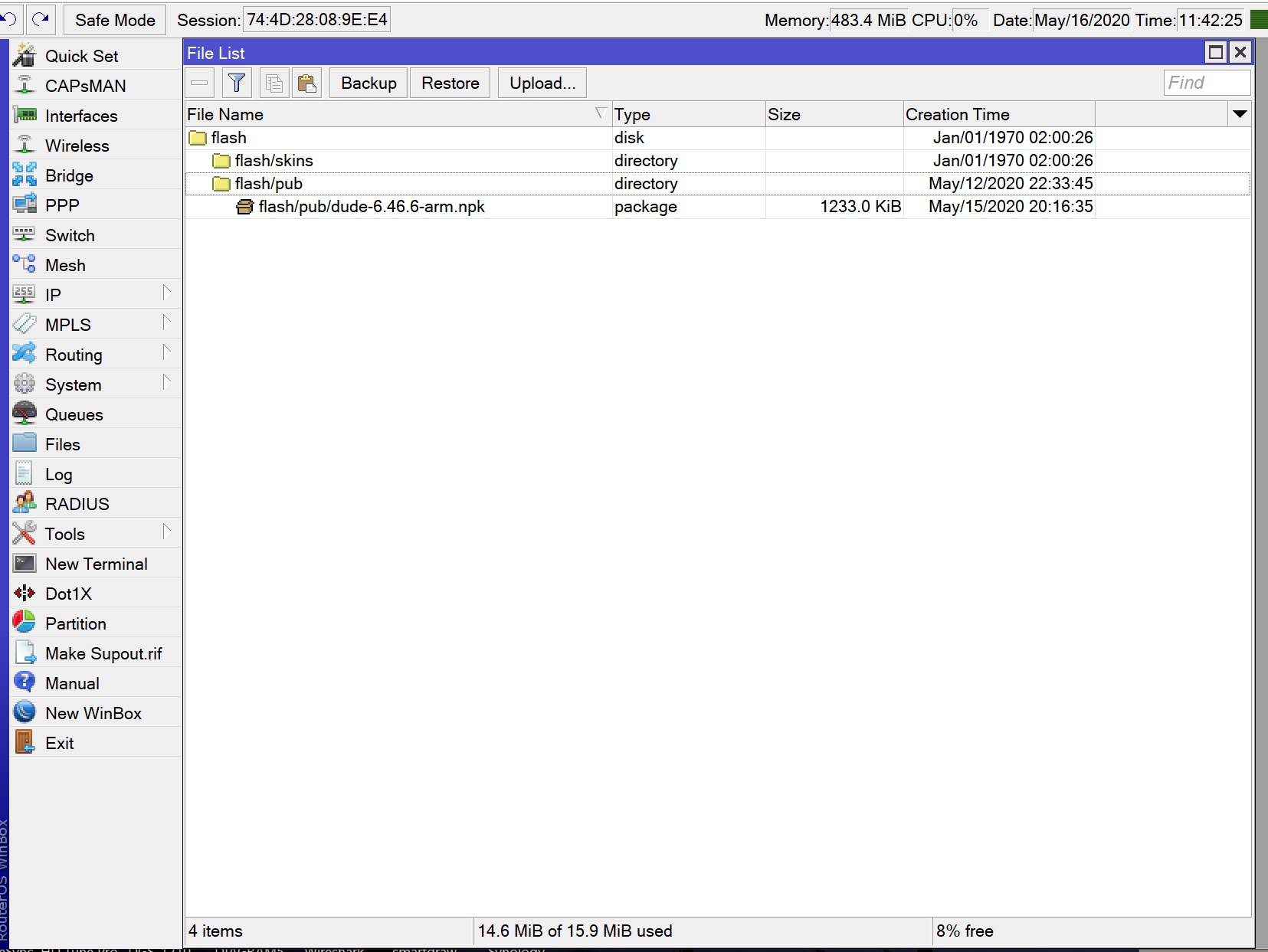This screenshot has width=1268, height=952.
Task: Sort the list by File Name column
Action: point(398,114)
